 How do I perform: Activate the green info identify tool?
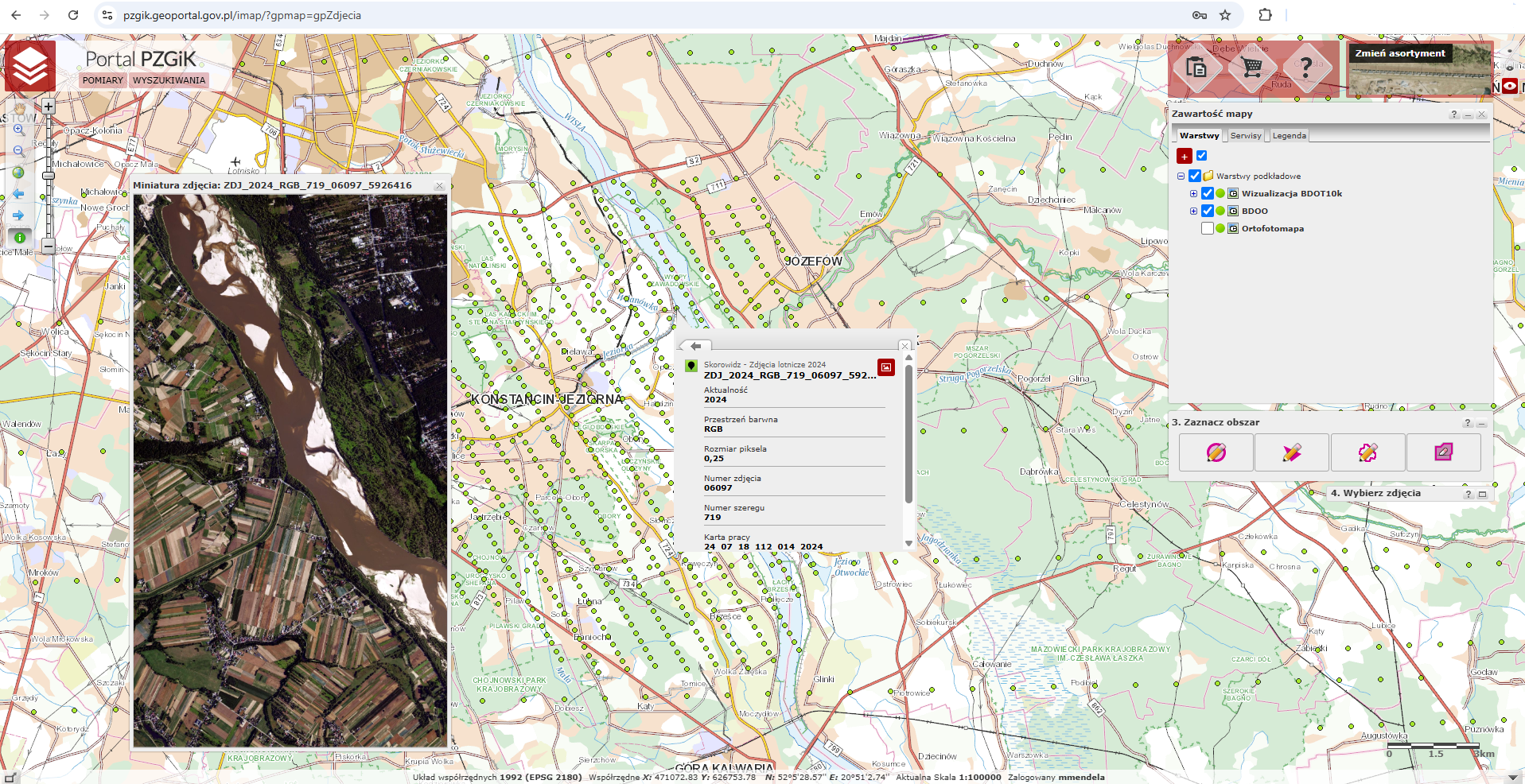(x=19, y=237)
